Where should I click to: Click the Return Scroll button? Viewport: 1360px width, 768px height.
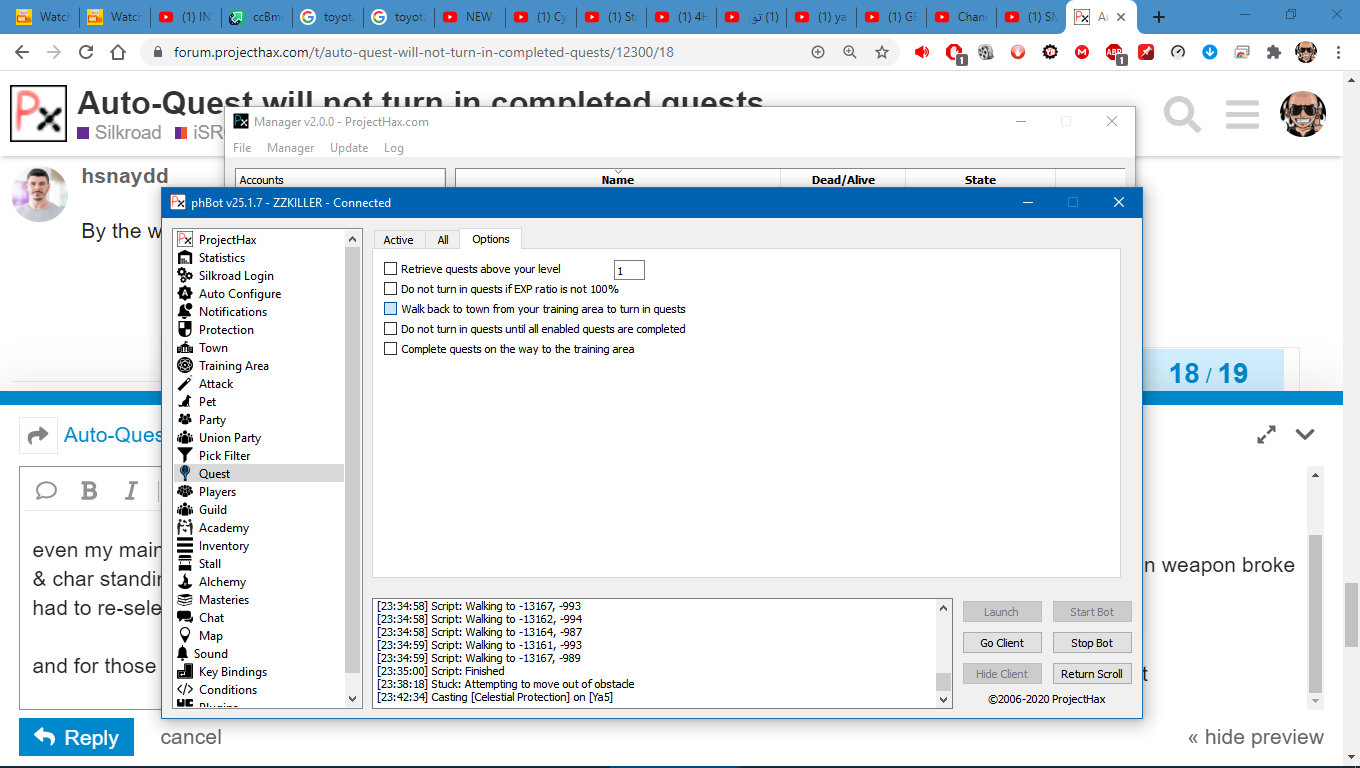[x=1091, y=674]
